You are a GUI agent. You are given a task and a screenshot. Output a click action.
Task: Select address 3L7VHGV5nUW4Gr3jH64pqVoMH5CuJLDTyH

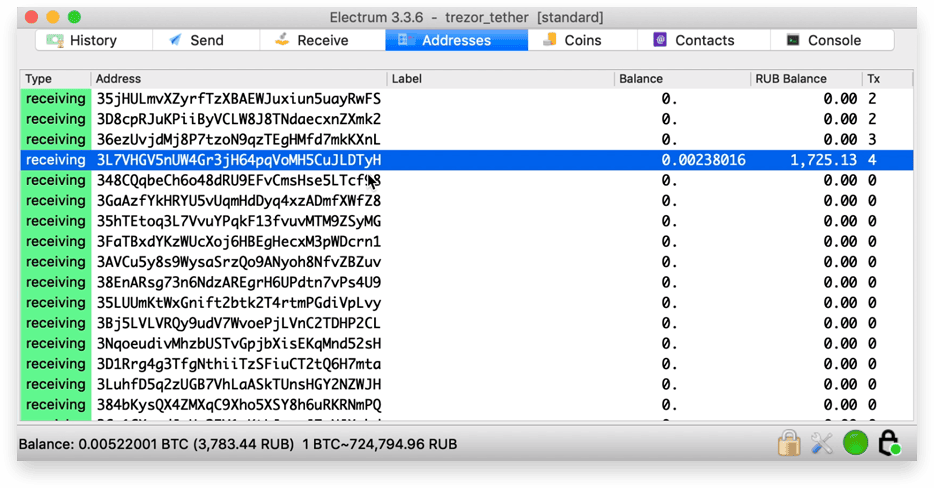(238, 160)
